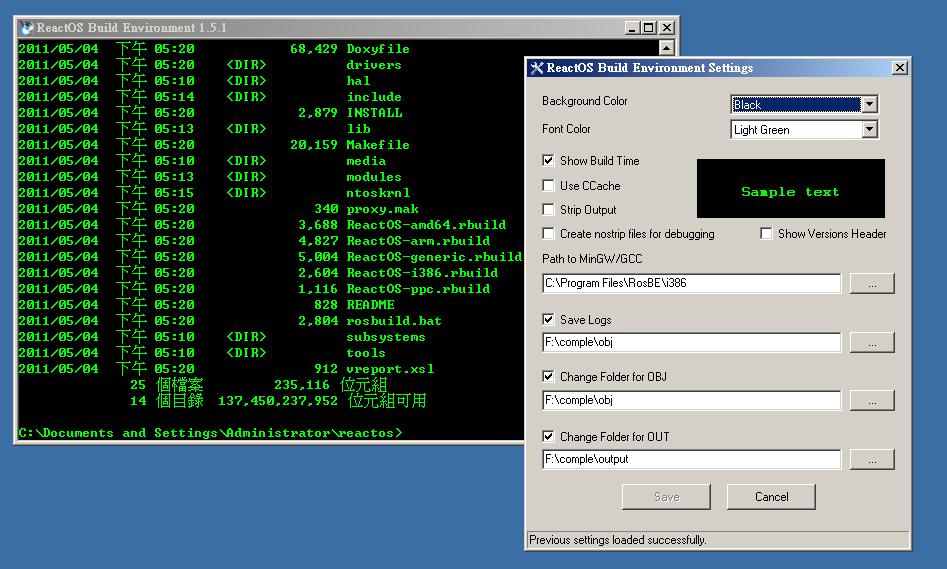The image size is (947, 569).
Task: Minimize the ReactOS Build Environment console window
Action: [x=632, y=28]
